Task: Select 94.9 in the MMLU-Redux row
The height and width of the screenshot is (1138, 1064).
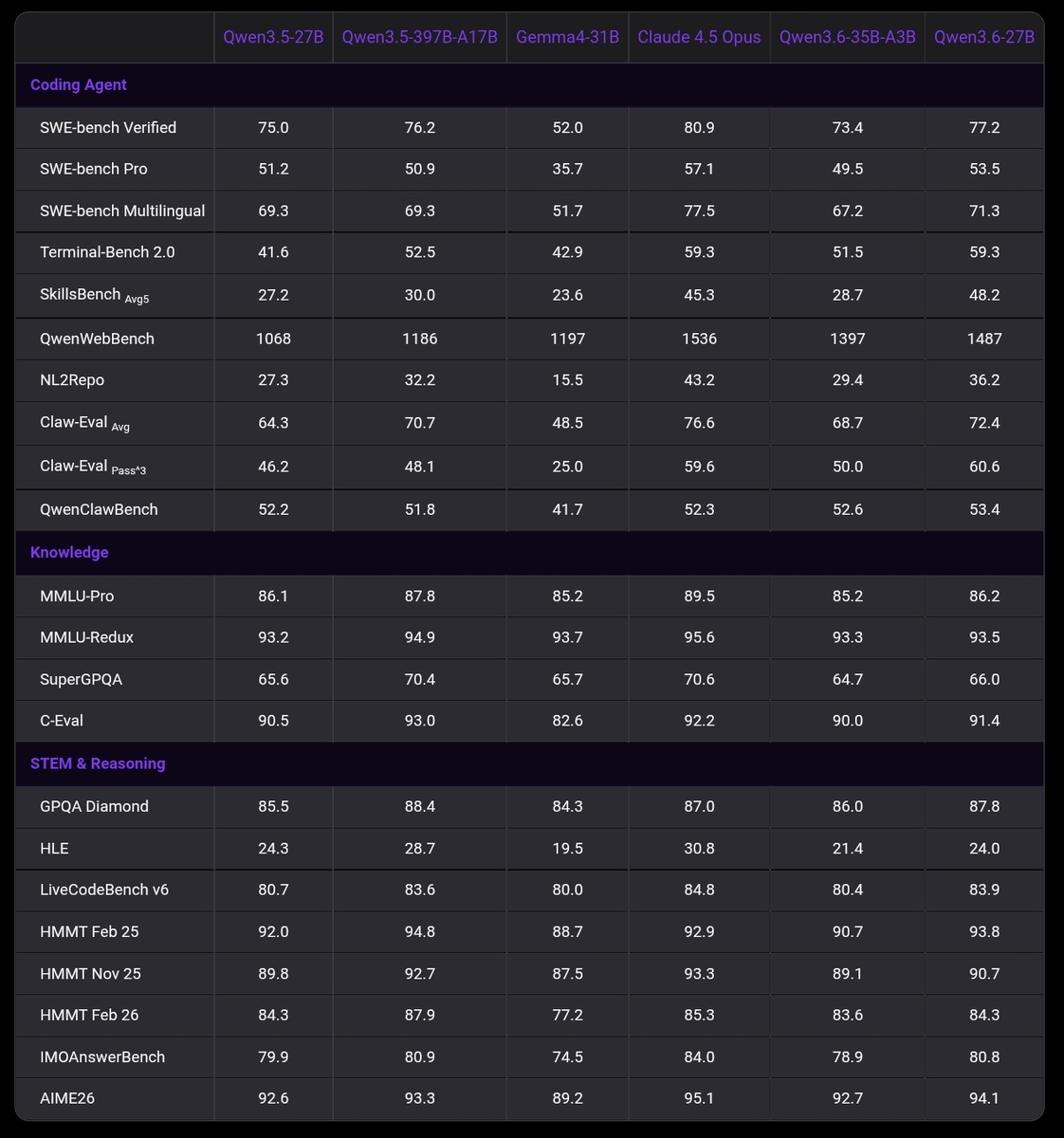Action: click(x=419, y=637)
